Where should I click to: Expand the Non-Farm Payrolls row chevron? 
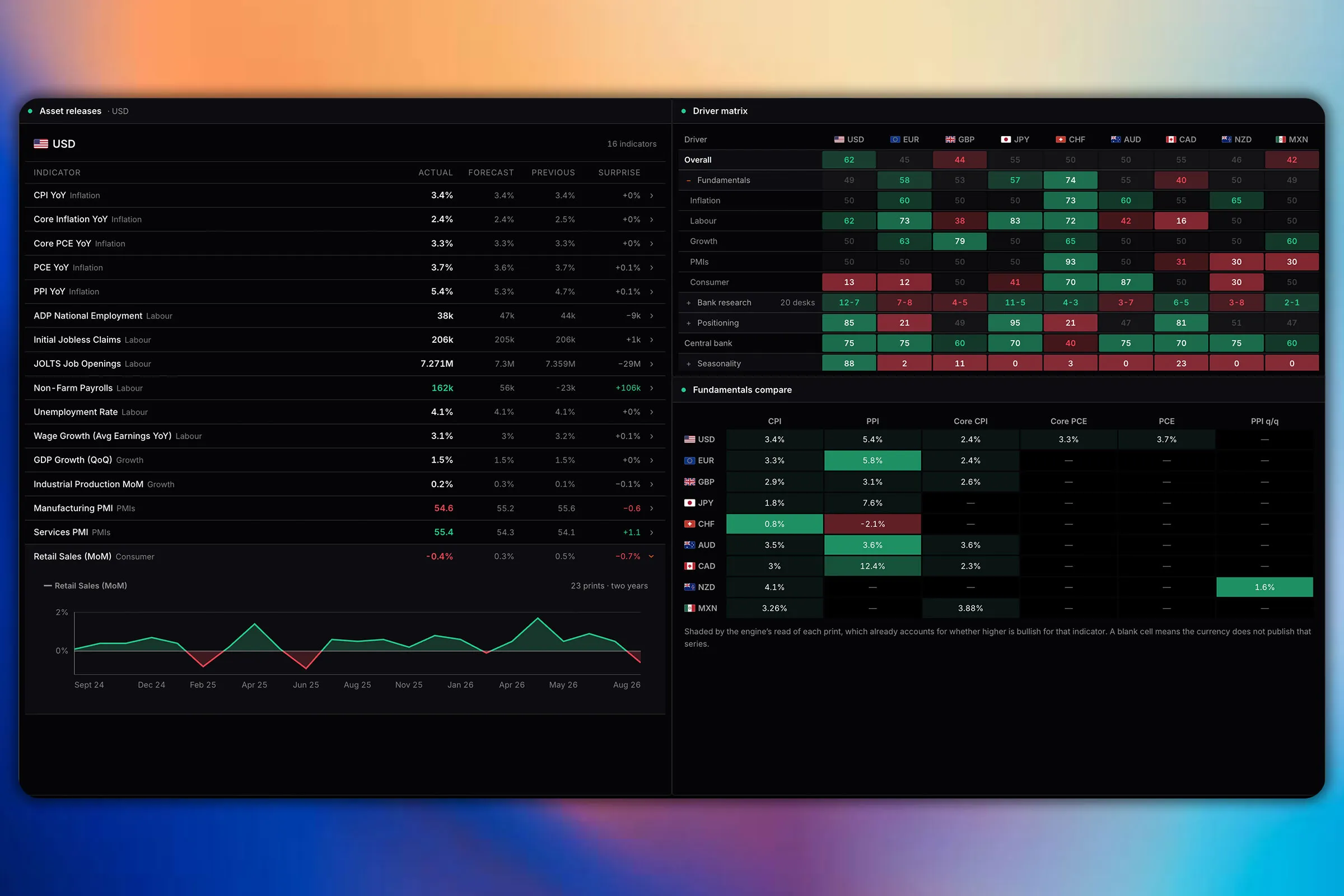click(x=651, y=388)
